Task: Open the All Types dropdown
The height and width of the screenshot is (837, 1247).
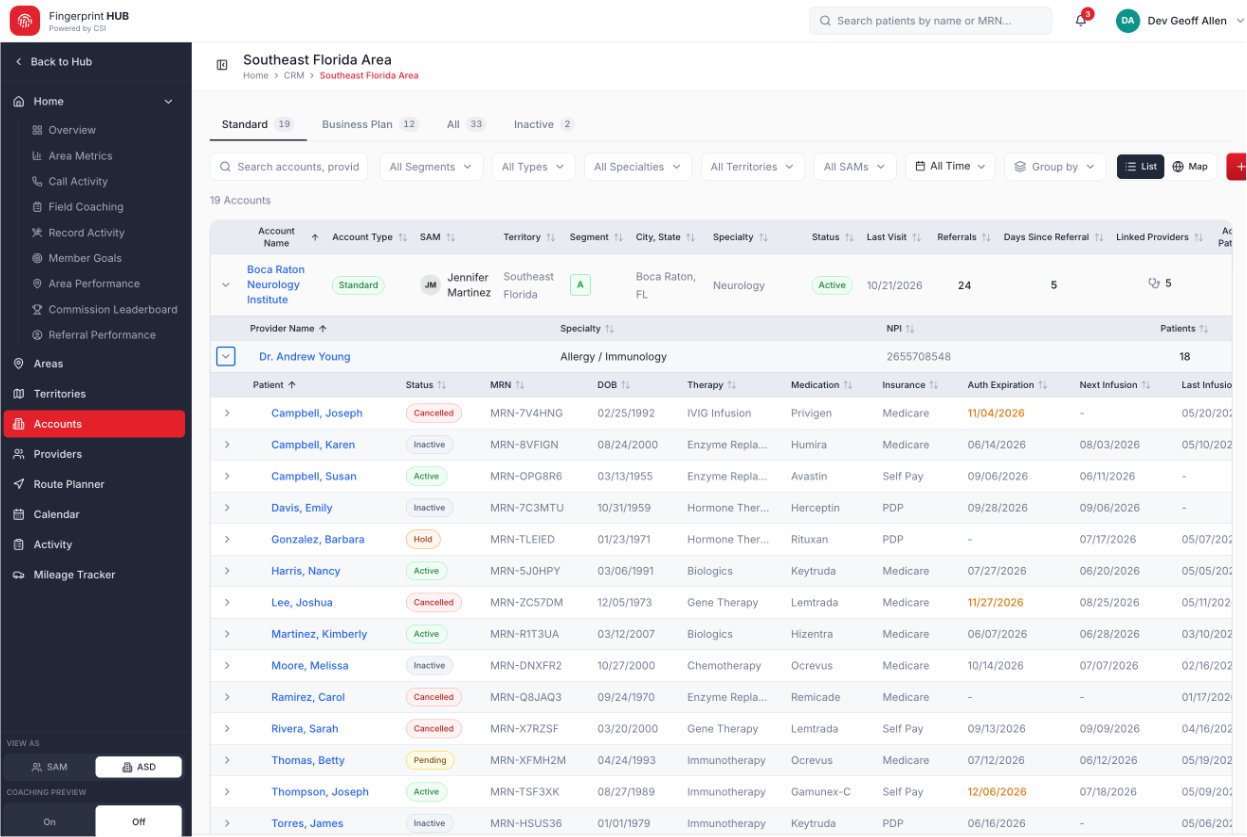Action: pyautogui.click(x=533, y=167)
